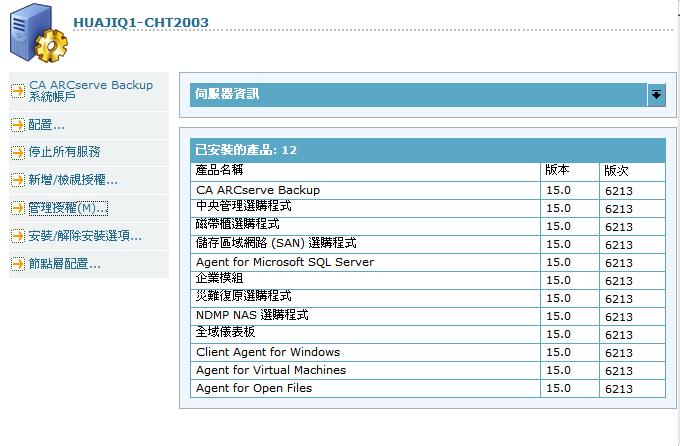This screenshot has width=680, height=446.
Task: Select Client Agent for Windows row
Action: pyautogui.click(x=428, y=353)
